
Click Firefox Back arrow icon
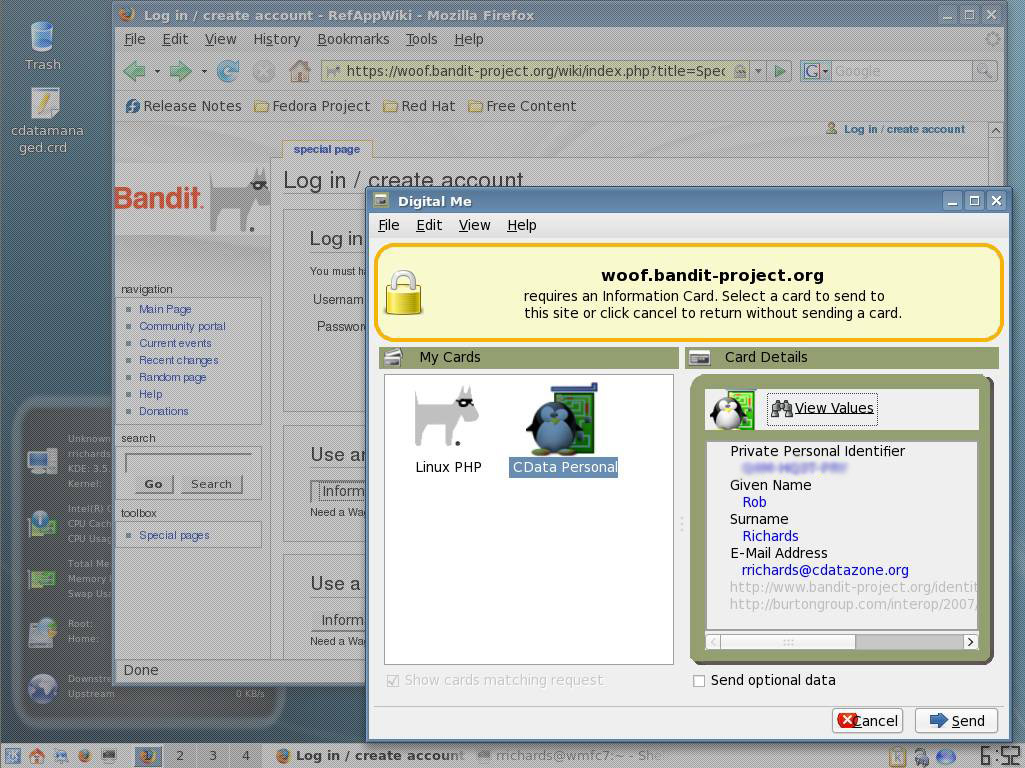click(x=135, y=71)
